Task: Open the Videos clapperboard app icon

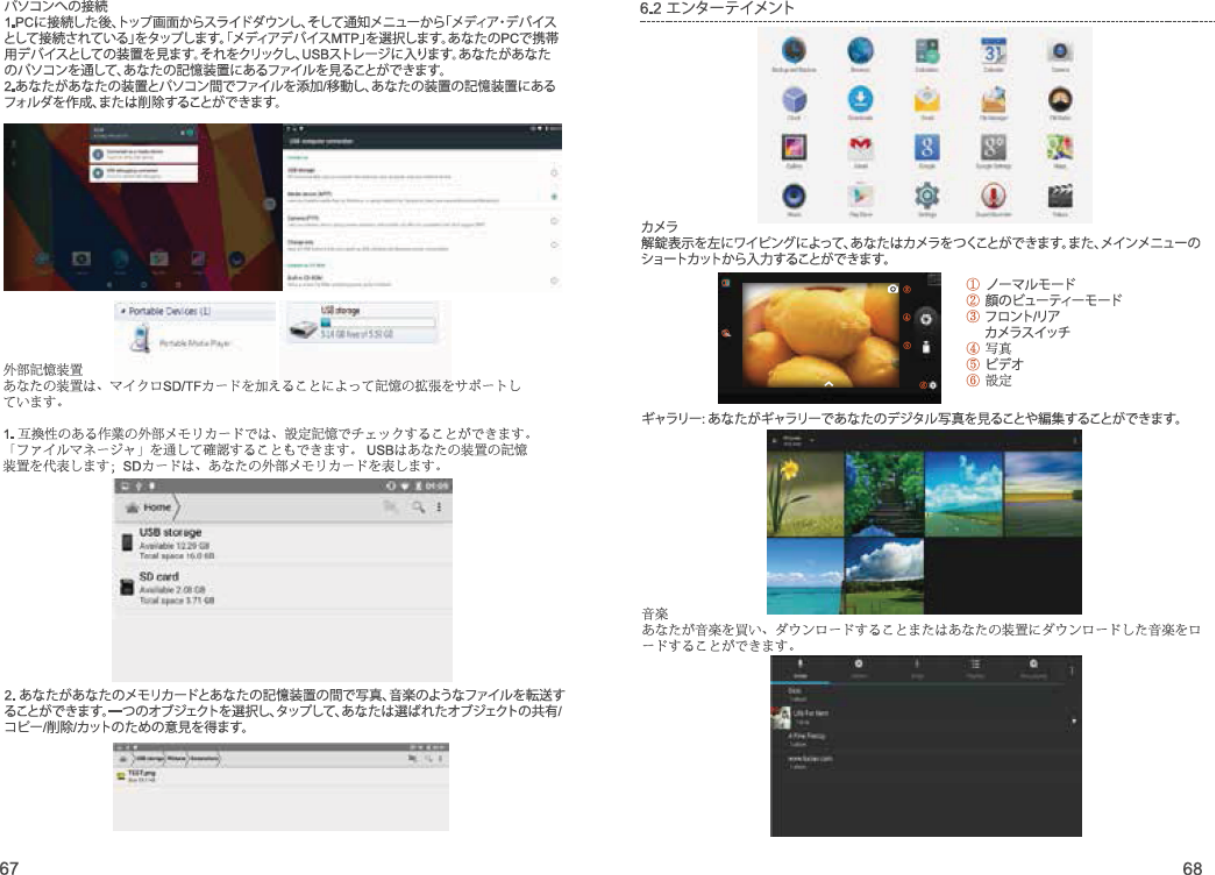Action: tap(1060, 196)
